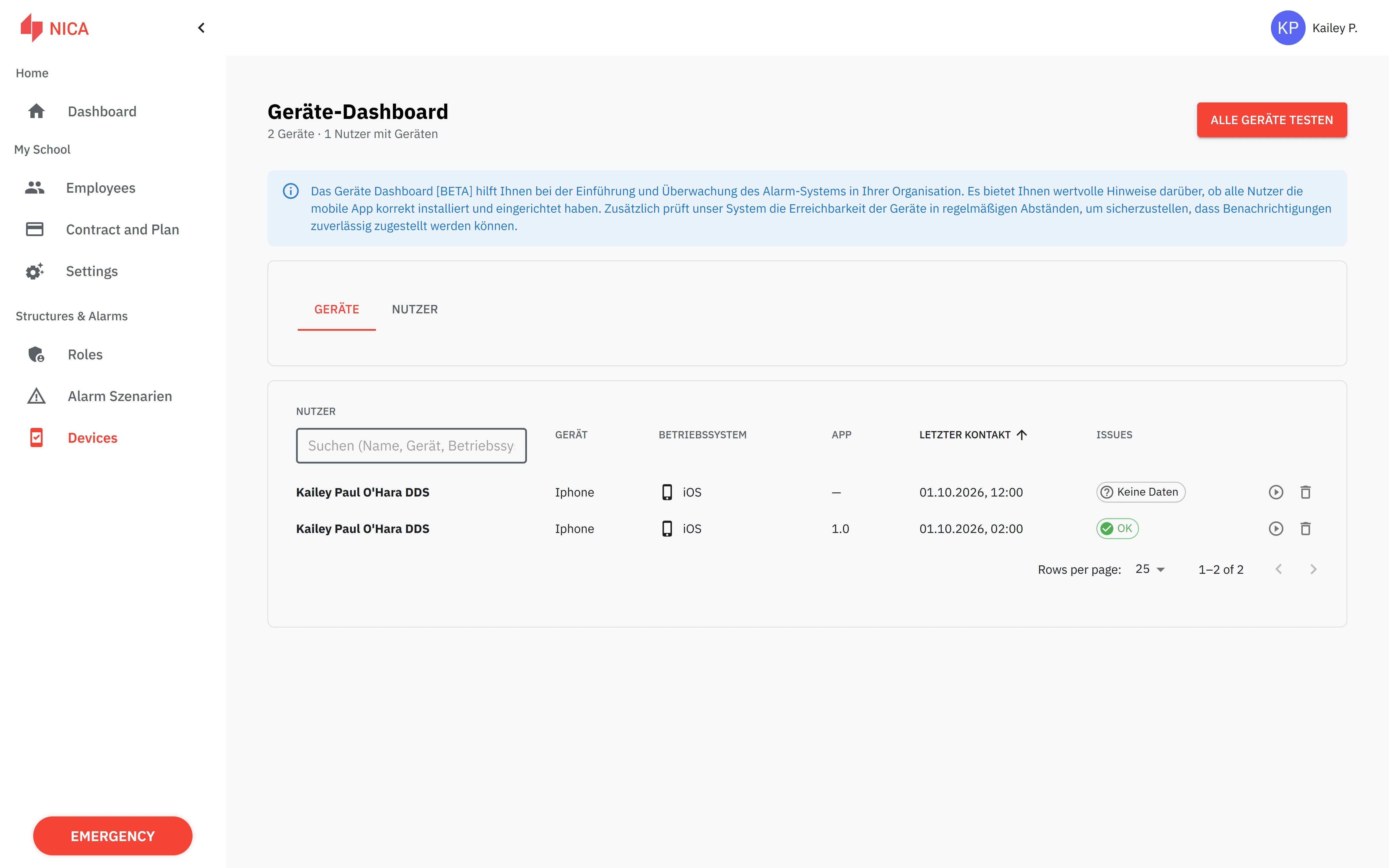Viewport: 1389px width, 868px height.
Task: Trigger the Emergency button
Action: (113, 836)
